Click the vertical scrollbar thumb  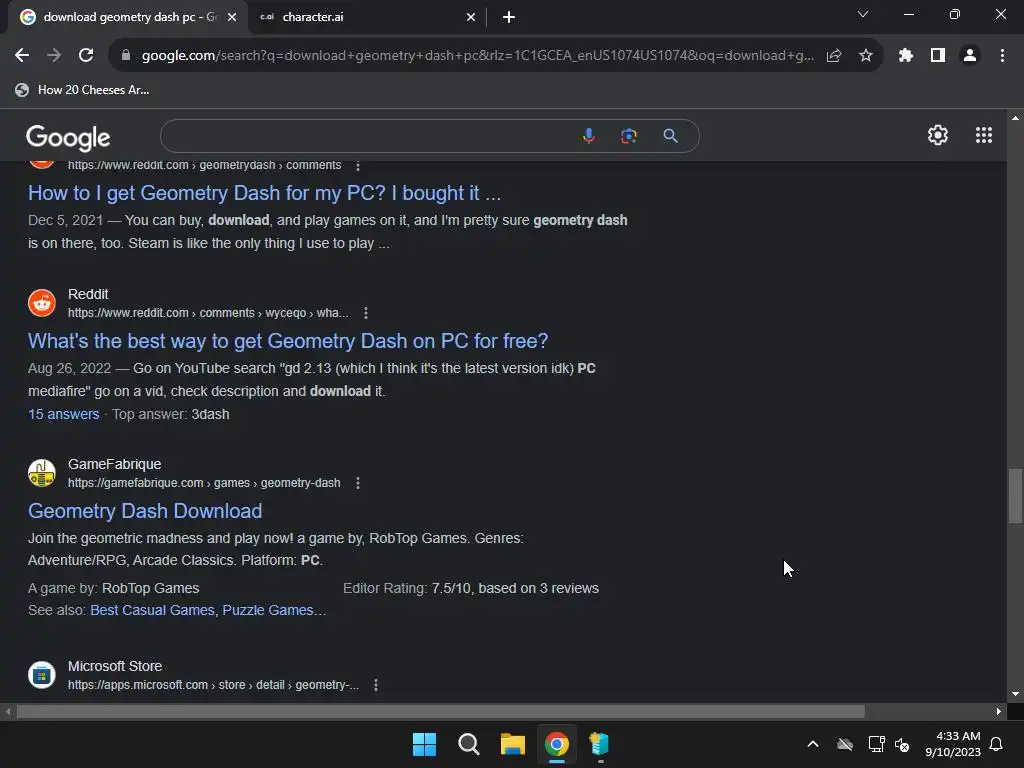click(1015, 496)
